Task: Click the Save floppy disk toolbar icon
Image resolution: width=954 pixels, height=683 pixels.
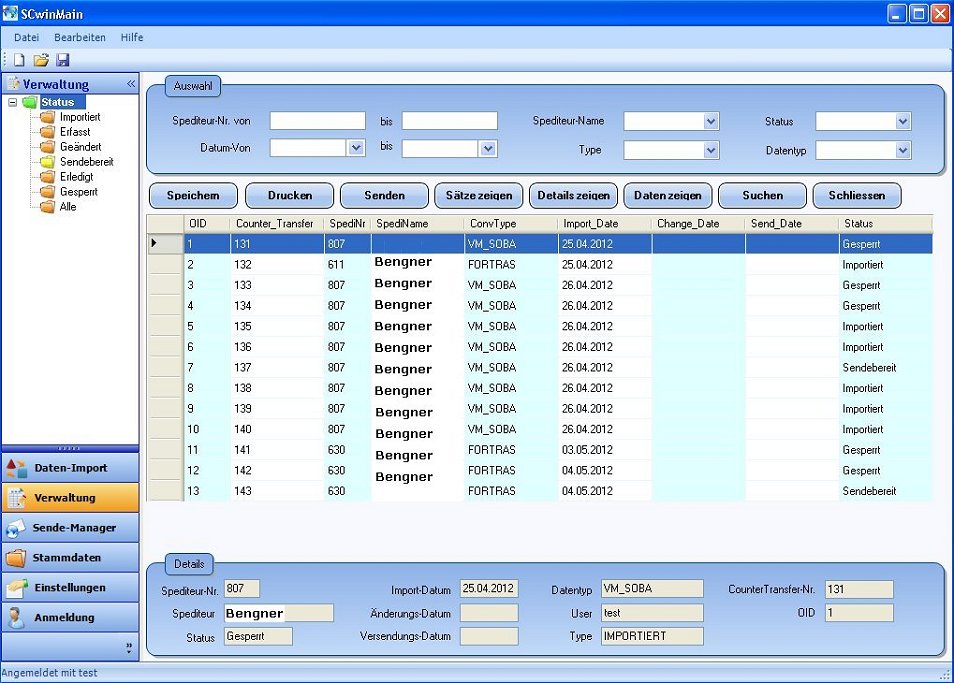Action: pyautogui.click(x=63, y=60)
